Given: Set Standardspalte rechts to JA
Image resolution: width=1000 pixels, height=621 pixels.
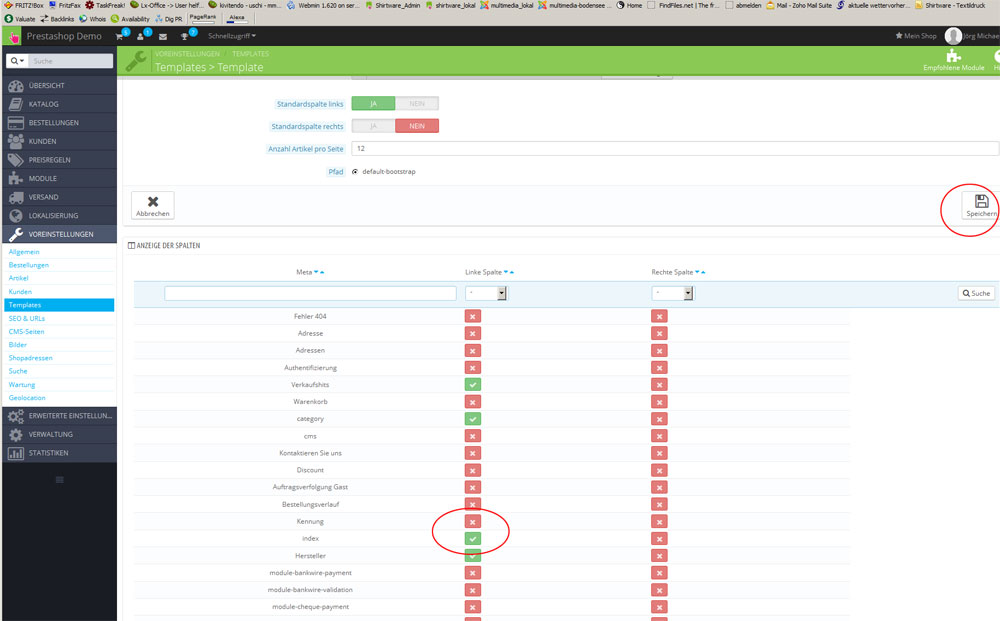Looking at the screenshot, I should tap(373, 126).
